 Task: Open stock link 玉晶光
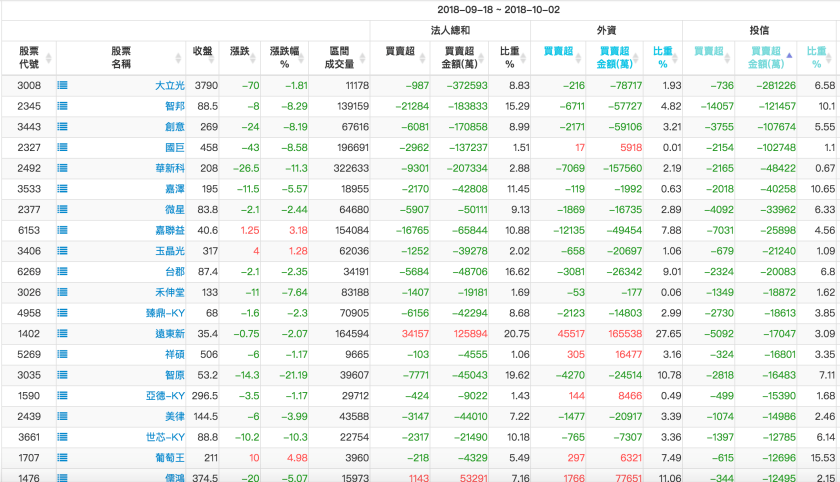click(170, 251)
